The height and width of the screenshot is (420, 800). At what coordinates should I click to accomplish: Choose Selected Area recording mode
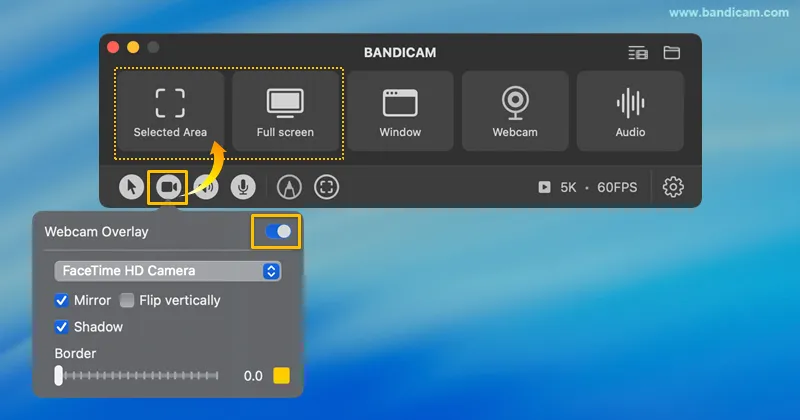[170, 111]
